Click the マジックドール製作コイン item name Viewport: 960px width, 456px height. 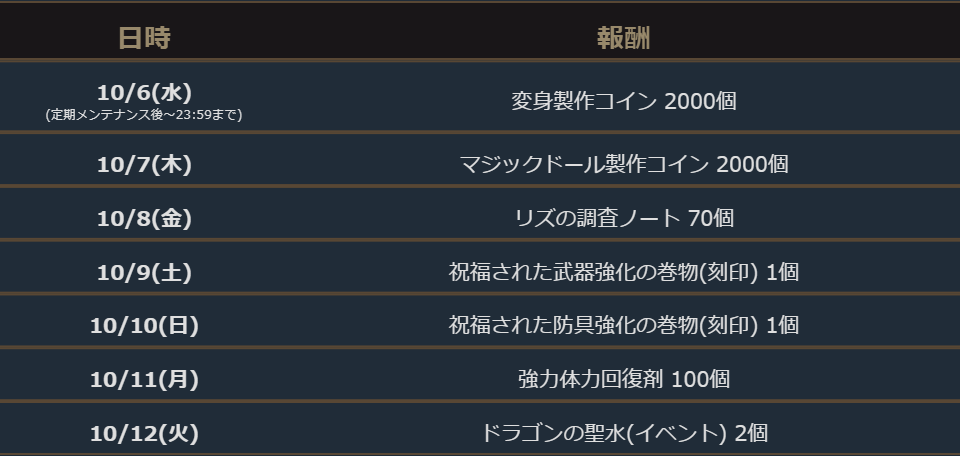[583, 164]
